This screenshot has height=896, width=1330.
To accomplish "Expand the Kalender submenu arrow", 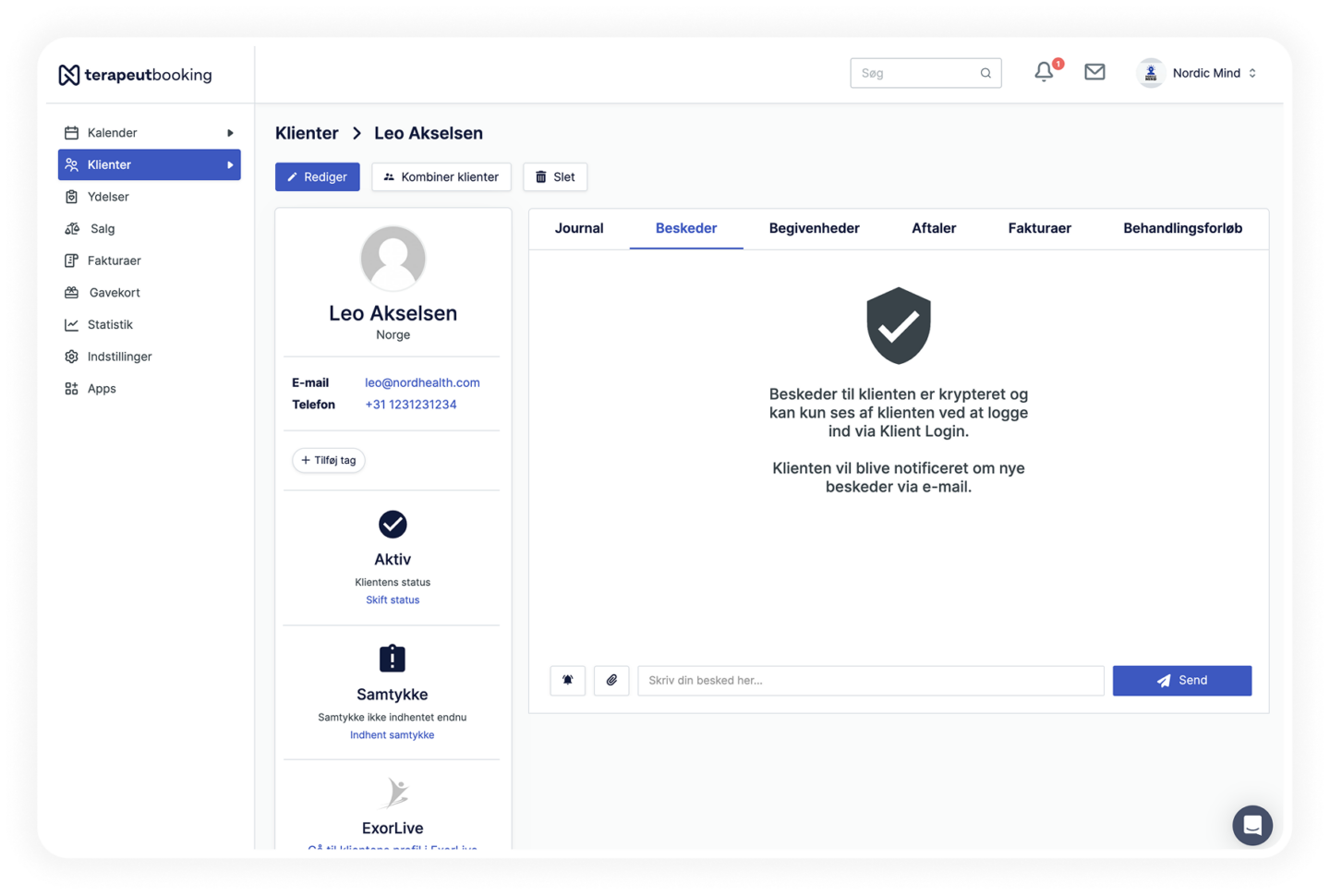I will [230, 133].
